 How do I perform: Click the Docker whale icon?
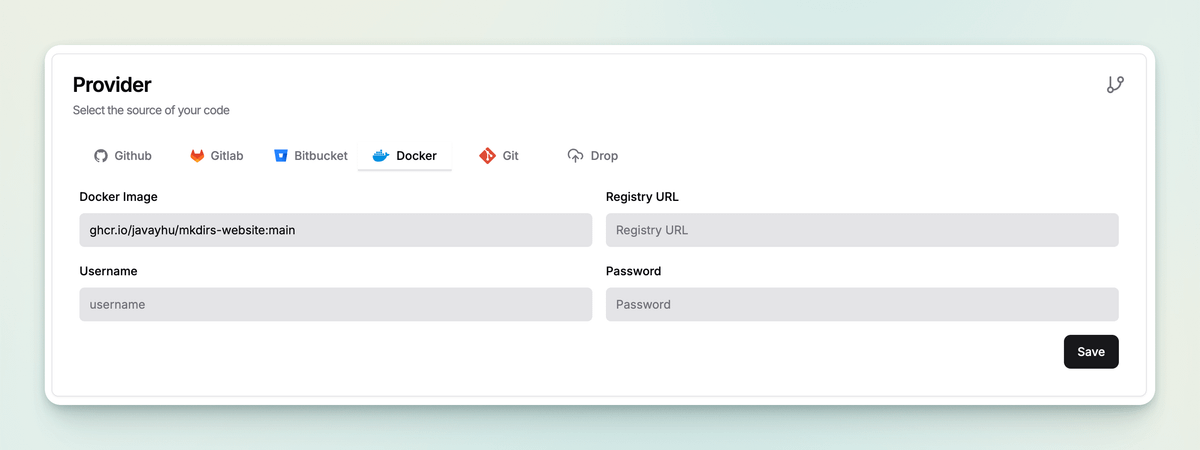click(380, 156)
